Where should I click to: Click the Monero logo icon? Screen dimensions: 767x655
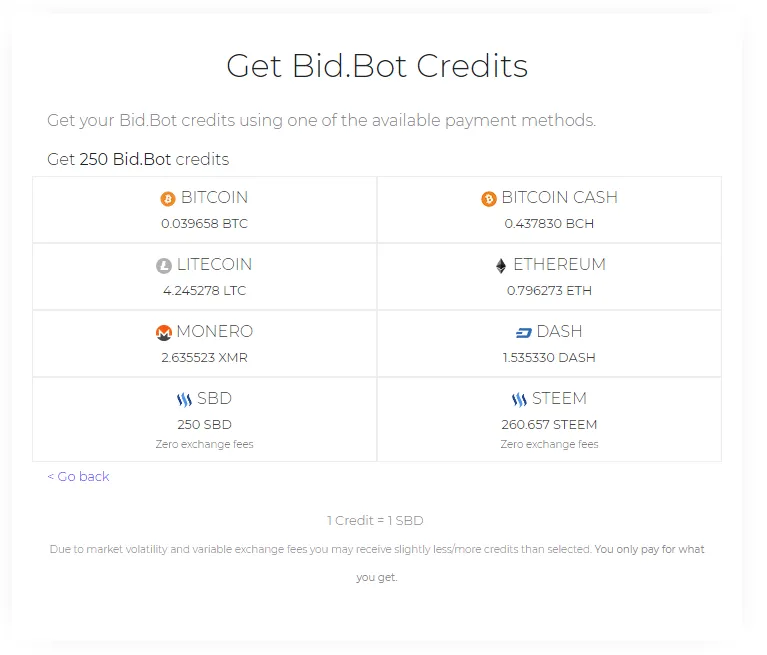pos(163,333)
